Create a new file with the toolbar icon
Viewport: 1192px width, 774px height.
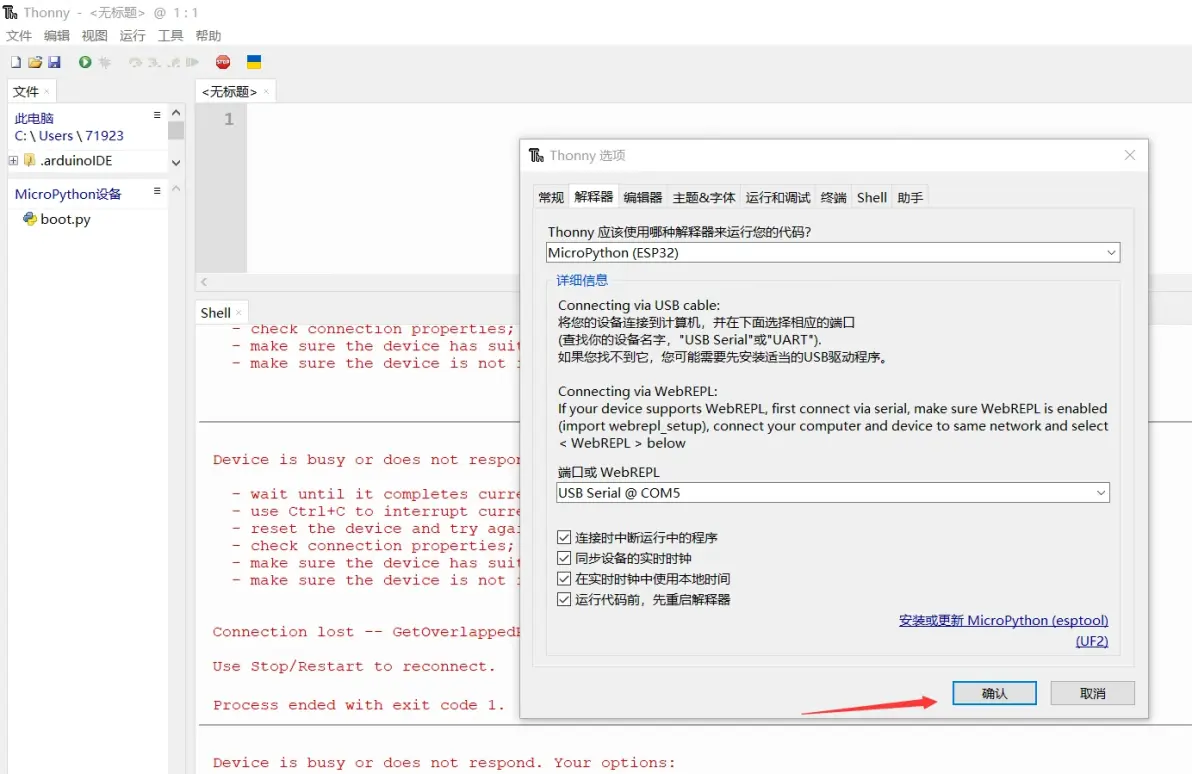[x=16, y=62]
